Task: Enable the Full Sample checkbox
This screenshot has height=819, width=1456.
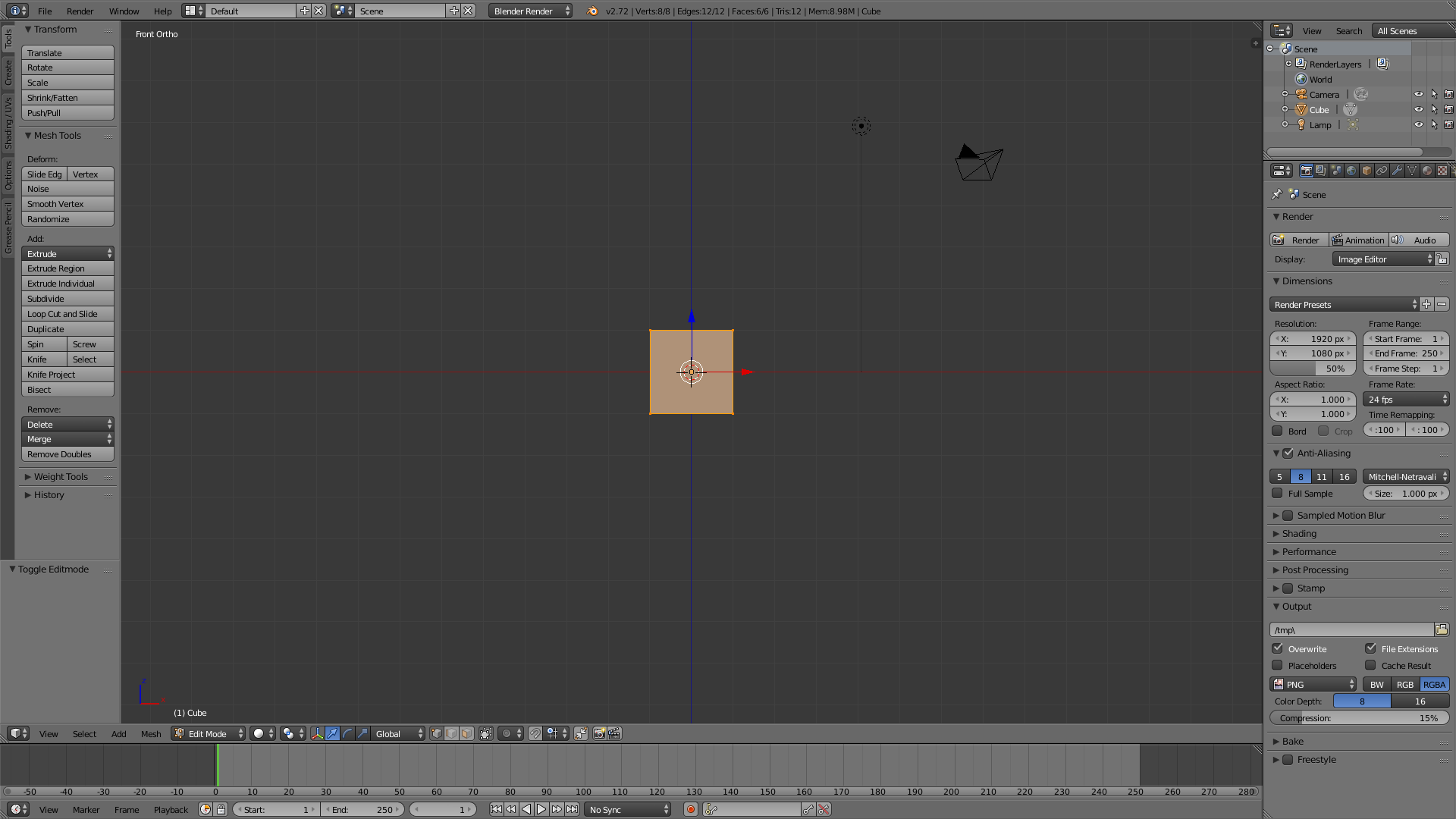Action: click(1278, 493)
